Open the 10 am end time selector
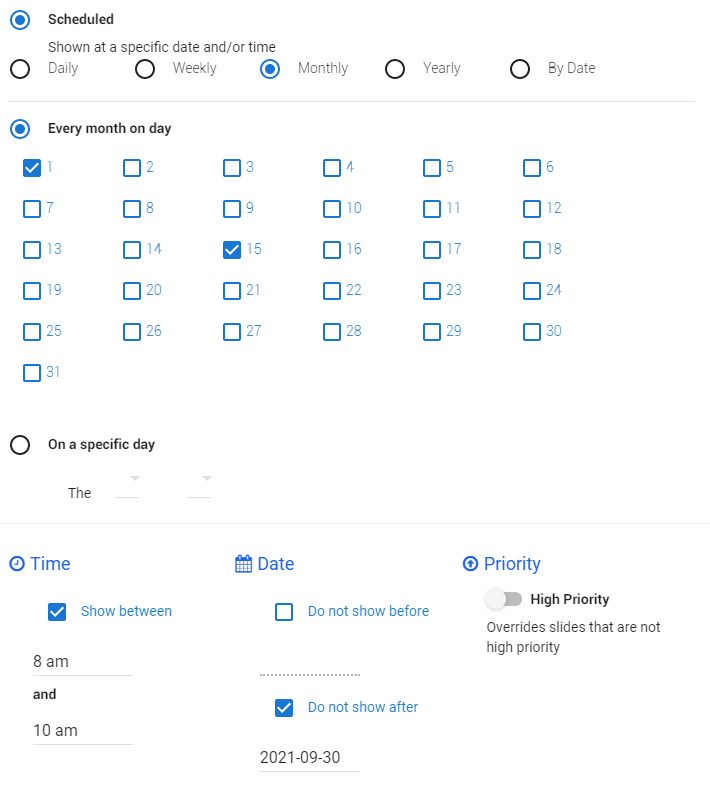 pos(82,730)
